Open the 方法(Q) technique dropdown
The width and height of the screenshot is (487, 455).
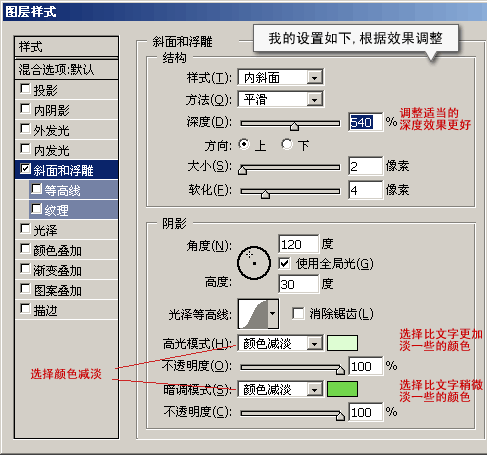pos(314,99)
